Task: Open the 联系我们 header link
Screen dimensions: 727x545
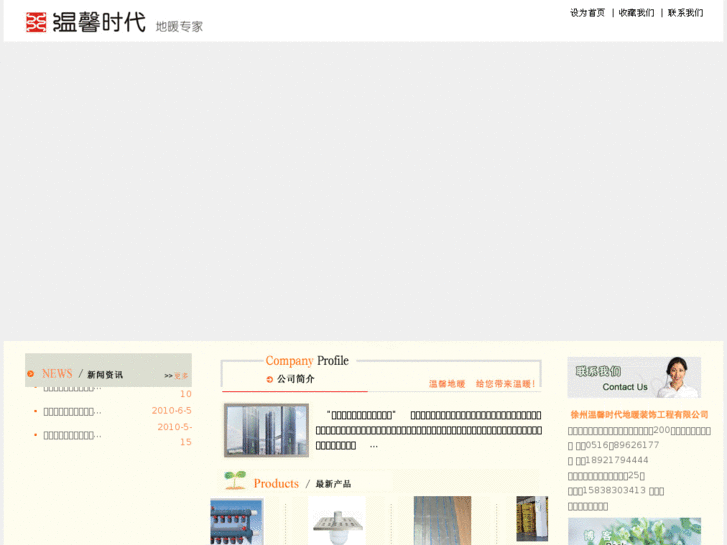Action: [x=685, y=13]
